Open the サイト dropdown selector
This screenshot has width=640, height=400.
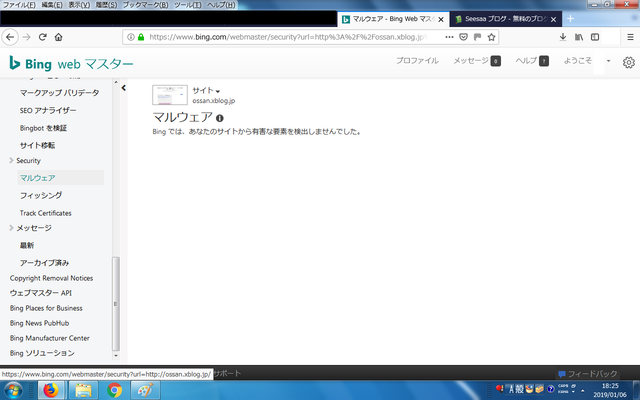206,91
